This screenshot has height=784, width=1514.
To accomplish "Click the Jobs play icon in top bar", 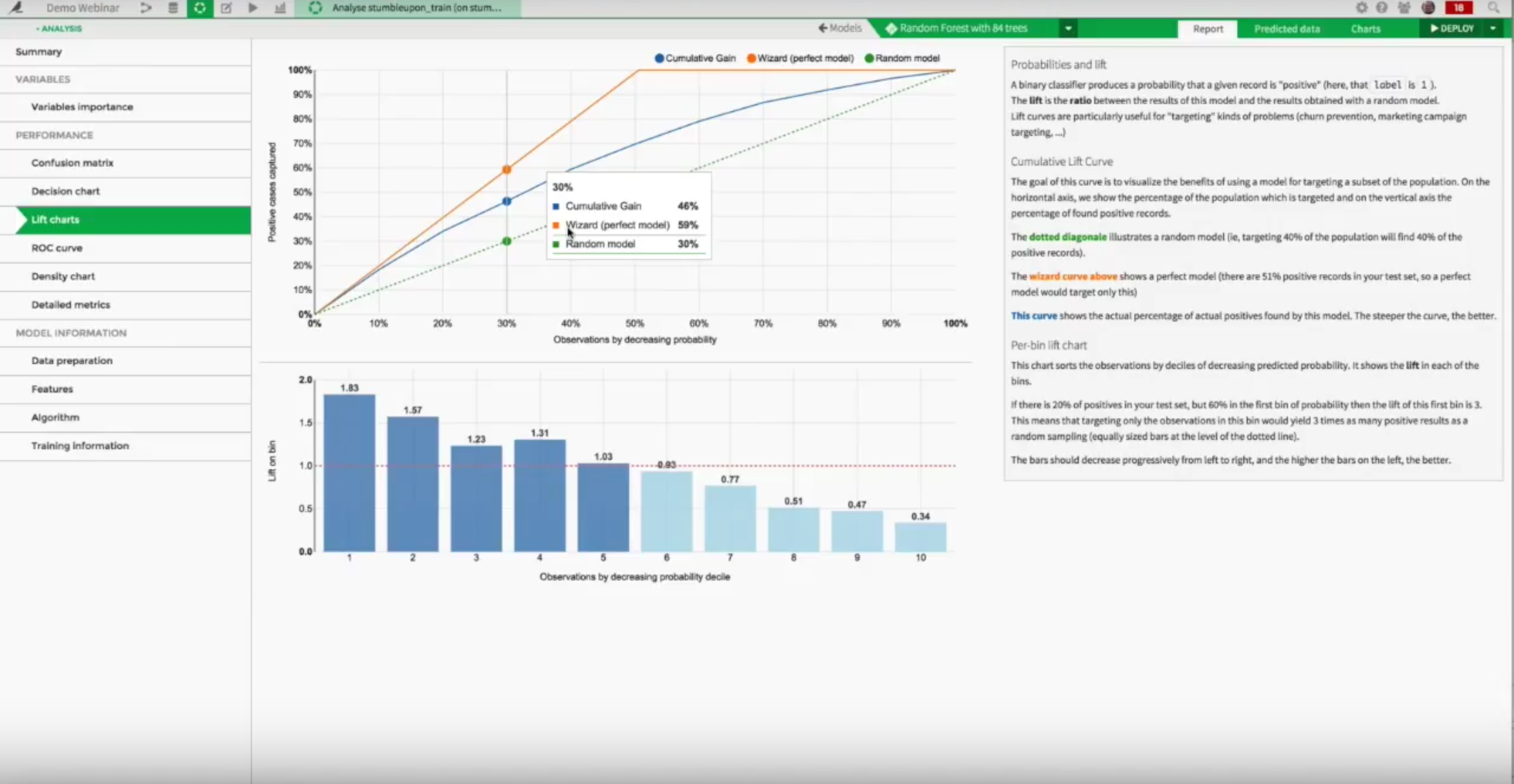I will [253, 8].
